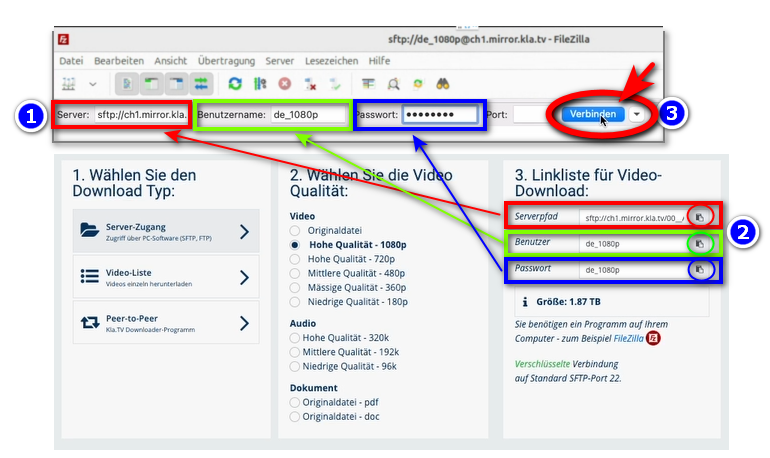
Task: Click the Port input field
Action: click(529, 115)
